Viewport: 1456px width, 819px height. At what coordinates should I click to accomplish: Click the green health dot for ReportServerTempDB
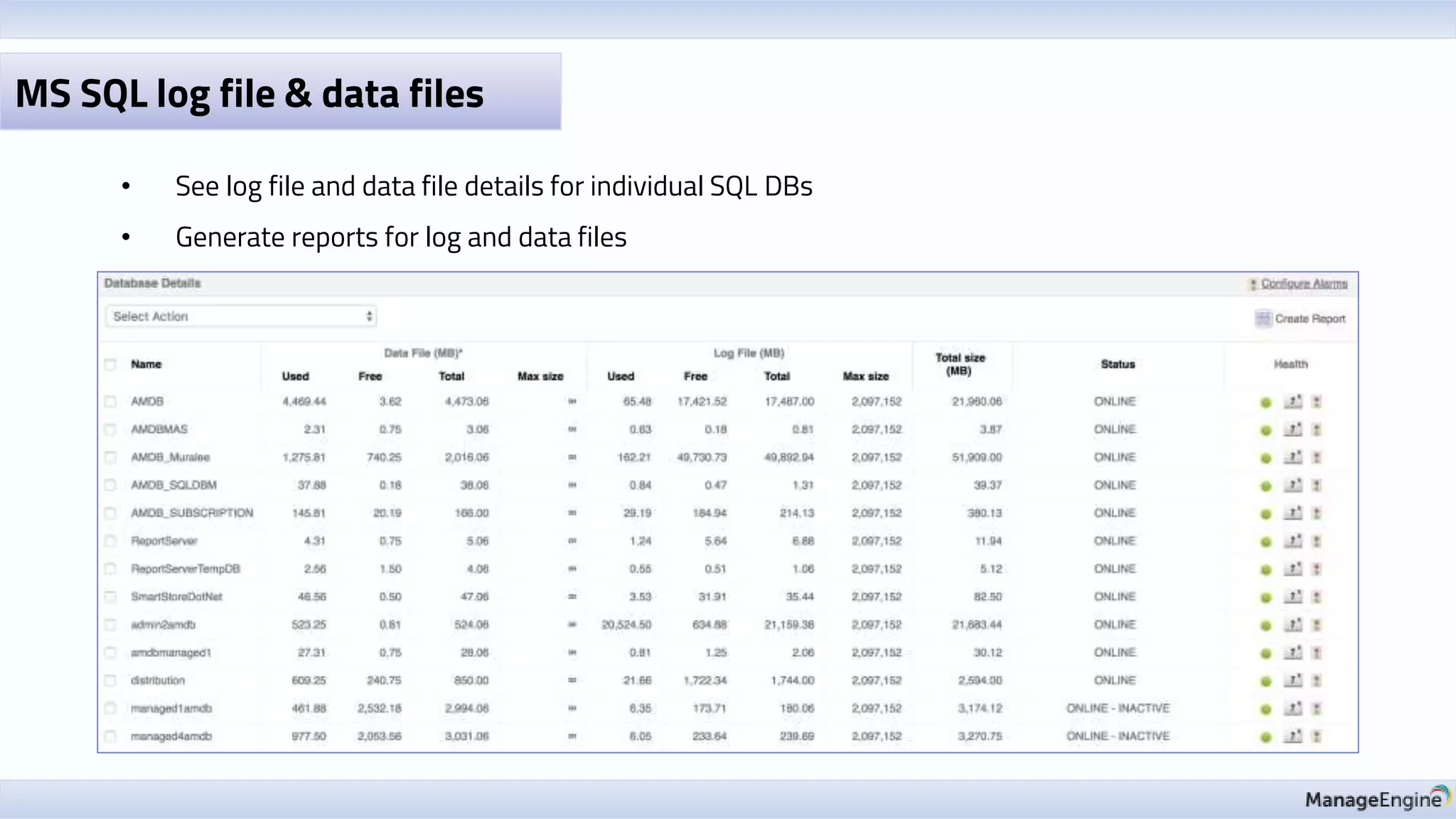coord(1265,569)
